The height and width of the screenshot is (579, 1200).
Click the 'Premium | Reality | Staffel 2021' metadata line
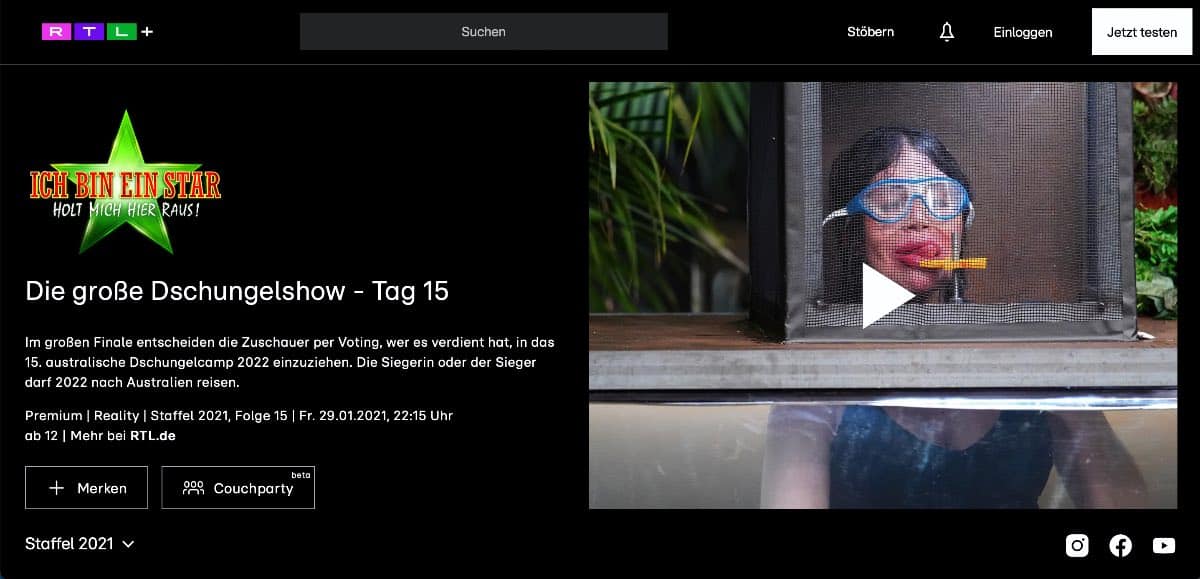pyautogui.click(x=239, y=415)
